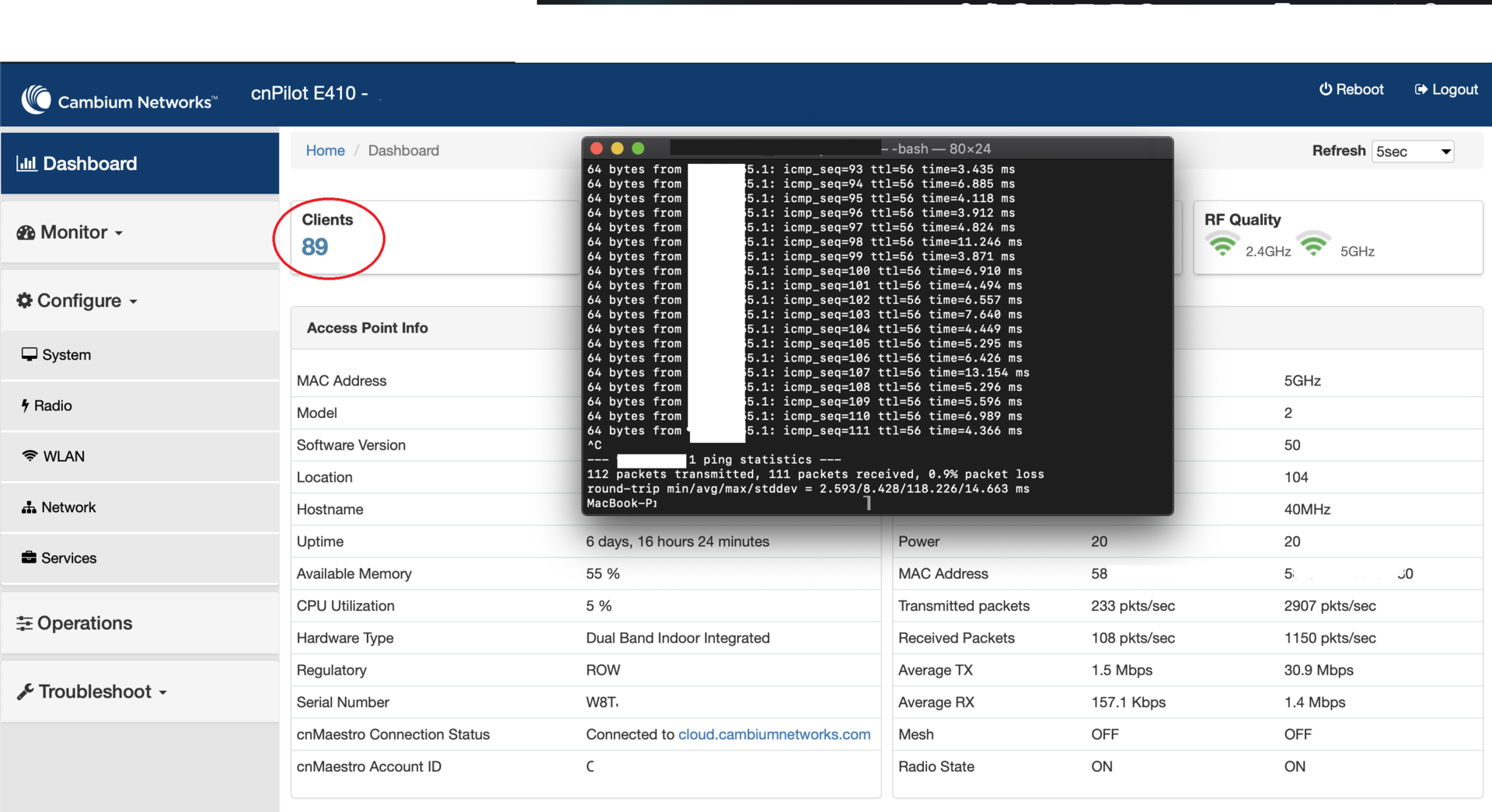
Task: Open the cloud.cambiumnetworks.com link
Action: click(774, 734)
